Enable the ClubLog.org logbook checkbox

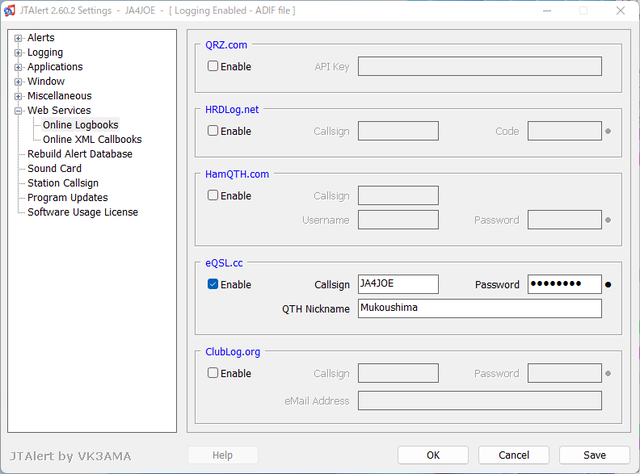click(x=213, y=373)
